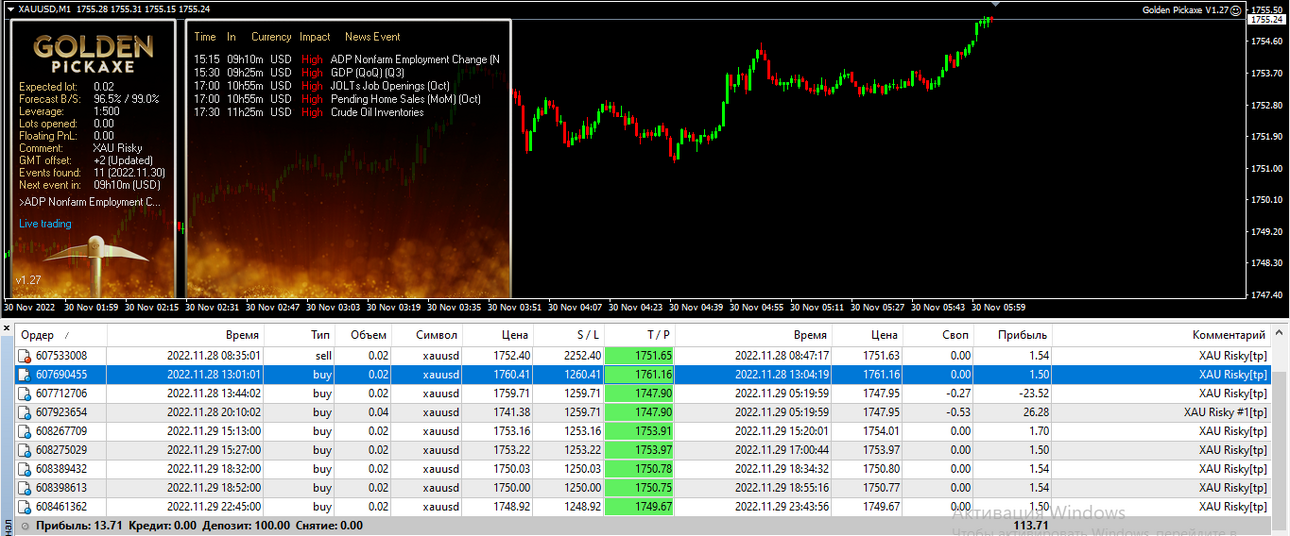Sort by the S / L column header
The image size is (1290, 536).
(x=570, y=335)
